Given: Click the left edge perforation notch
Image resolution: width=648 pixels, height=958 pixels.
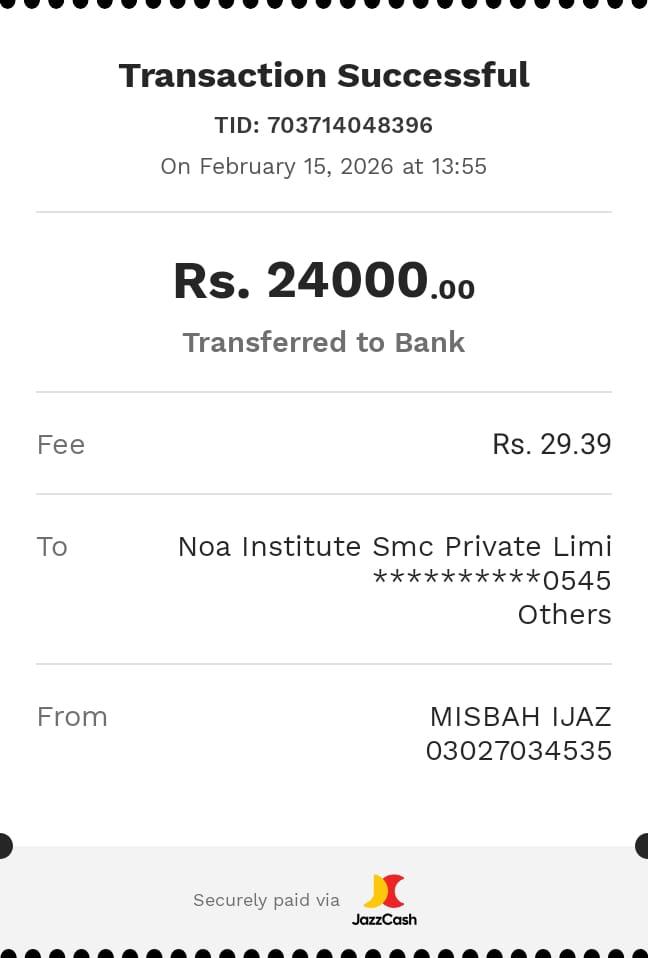Looking at the screenshot, I should tap(4, 846).
